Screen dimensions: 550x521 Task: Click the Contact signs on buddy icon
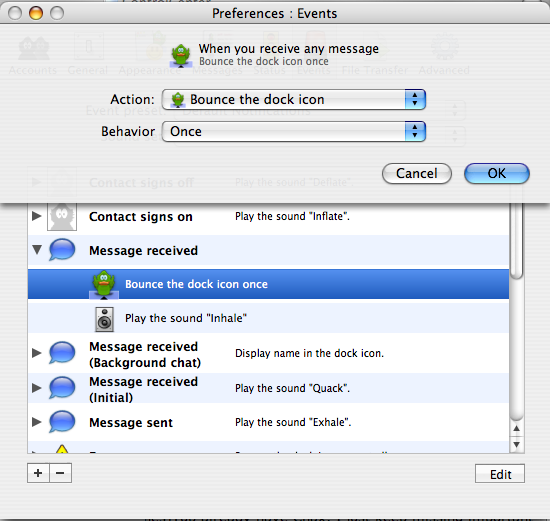point(62,216)
